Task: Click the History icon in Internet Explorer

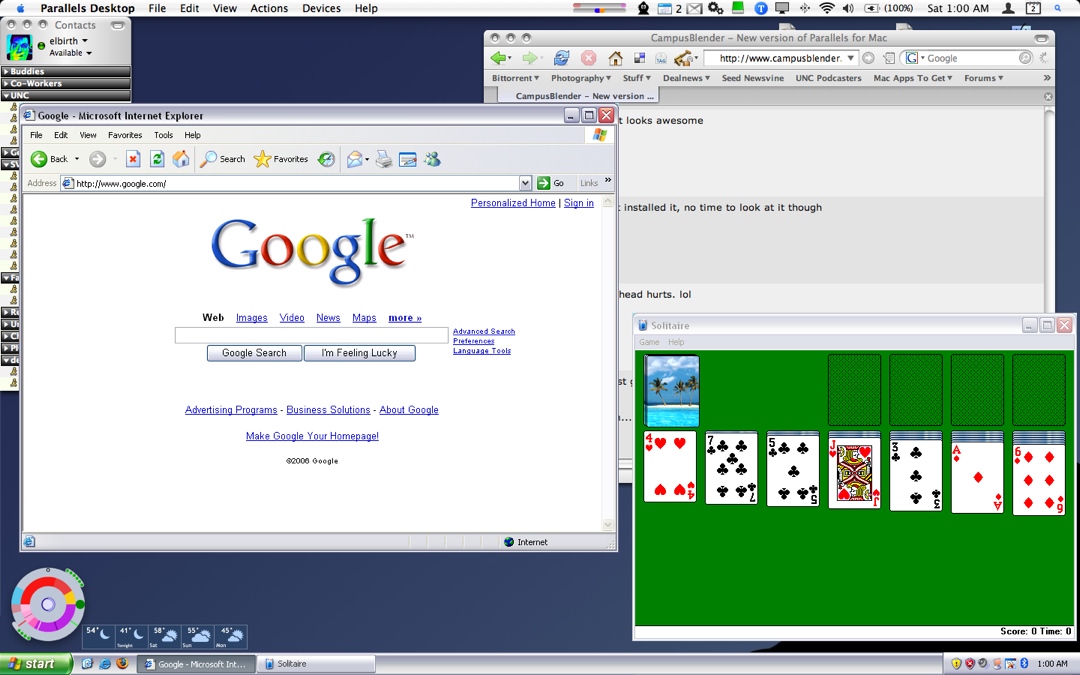Action: pos(326,159)
